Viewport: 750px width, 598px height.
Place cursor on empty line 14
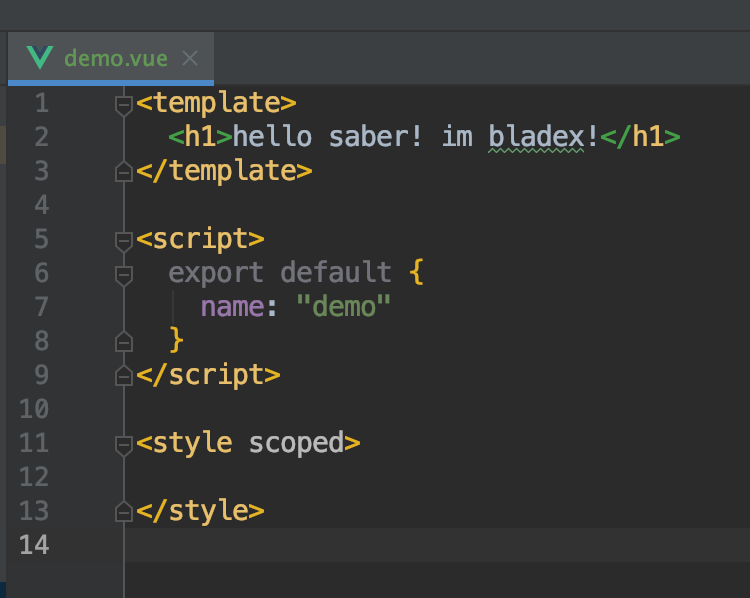(x=436, y=544)
